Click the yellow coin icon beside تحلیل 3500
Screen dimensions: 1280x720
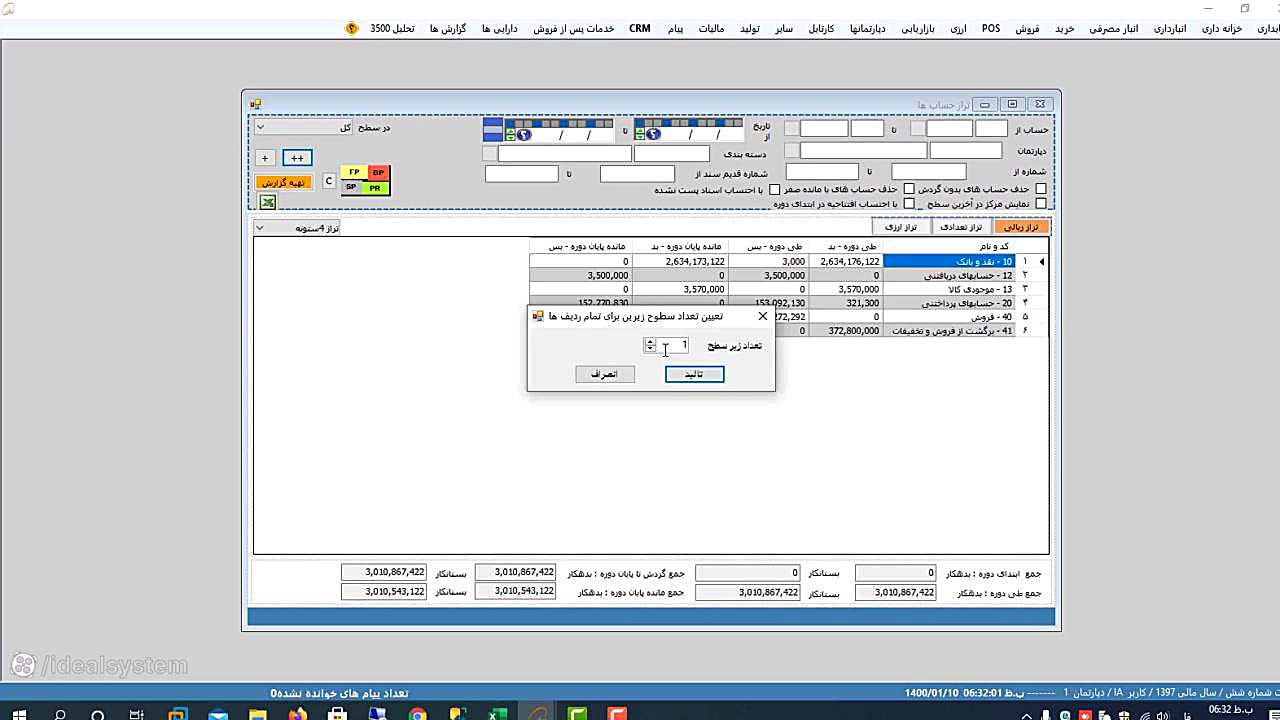tap(352, 29)
